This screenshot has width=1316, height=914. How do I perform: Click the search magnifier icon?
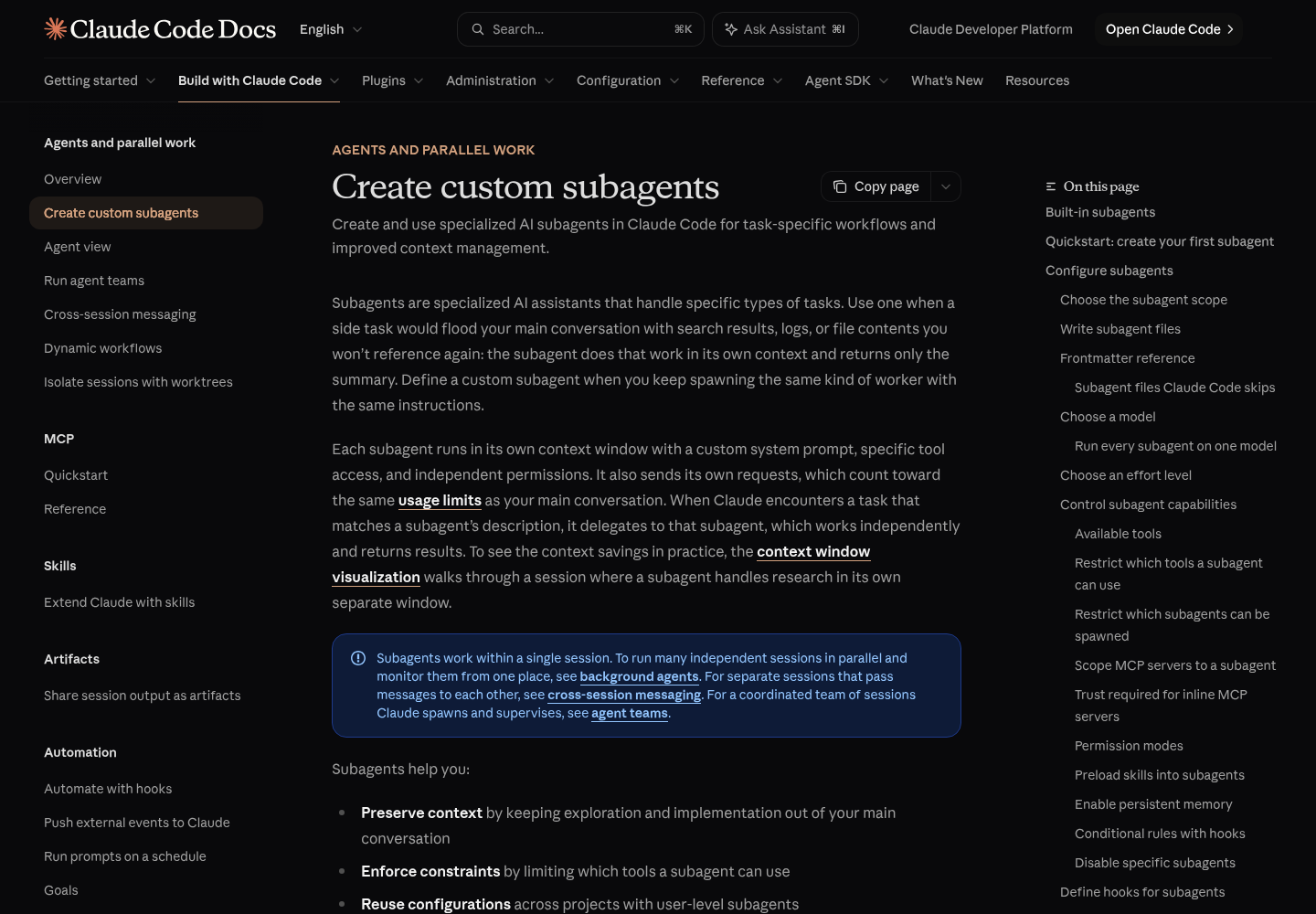[x=478, y=29]
